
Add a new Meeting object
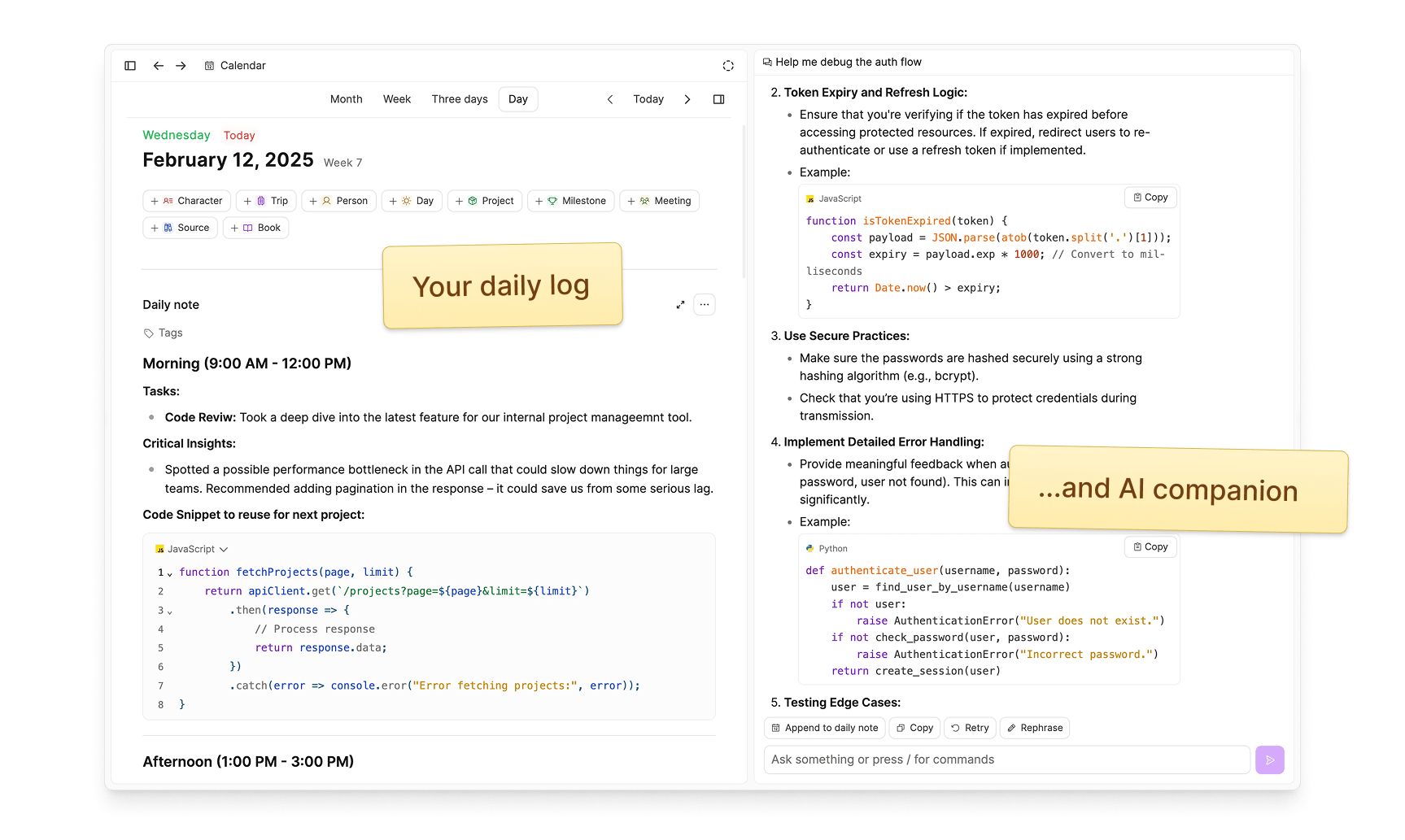tap(659, 201)
